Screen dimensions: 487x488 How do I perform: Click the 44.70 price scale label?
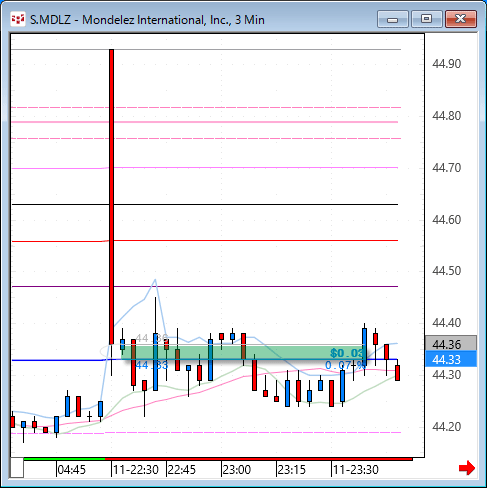446,168
